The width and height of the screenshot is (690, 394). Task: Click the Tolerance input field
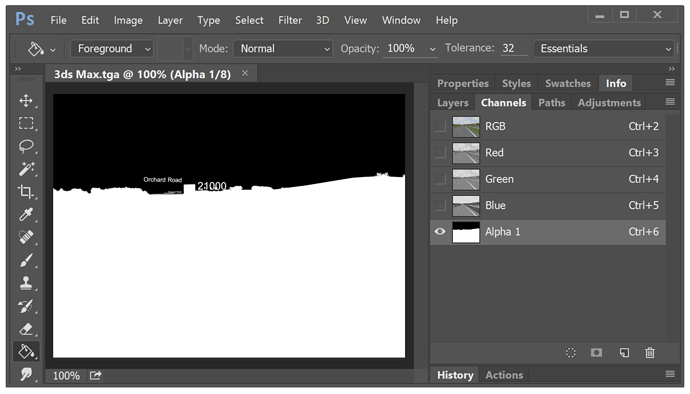(514, 48)
